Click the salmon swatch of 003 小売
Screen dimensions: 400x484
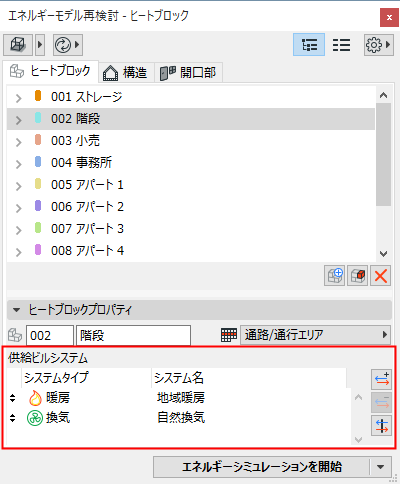coord(38,140)
